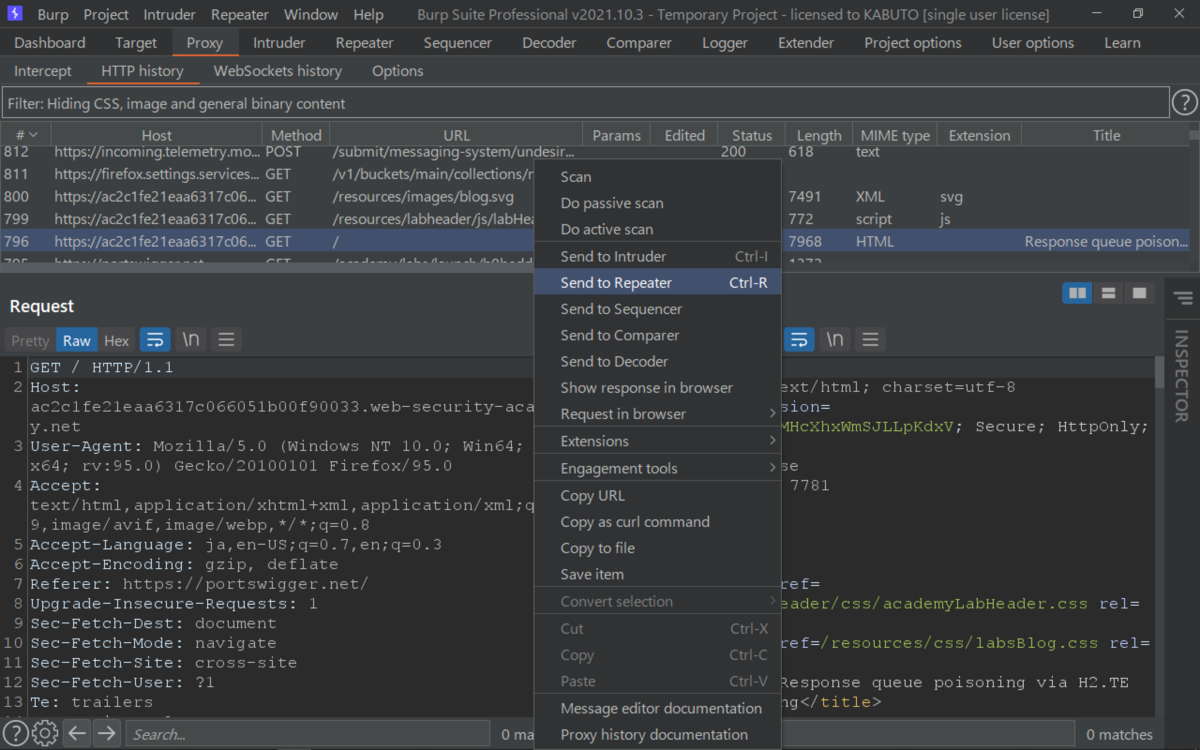The width and height of the screenshot is (1200, 750).
Task: Sort history by # column
Action: point(26,135)
